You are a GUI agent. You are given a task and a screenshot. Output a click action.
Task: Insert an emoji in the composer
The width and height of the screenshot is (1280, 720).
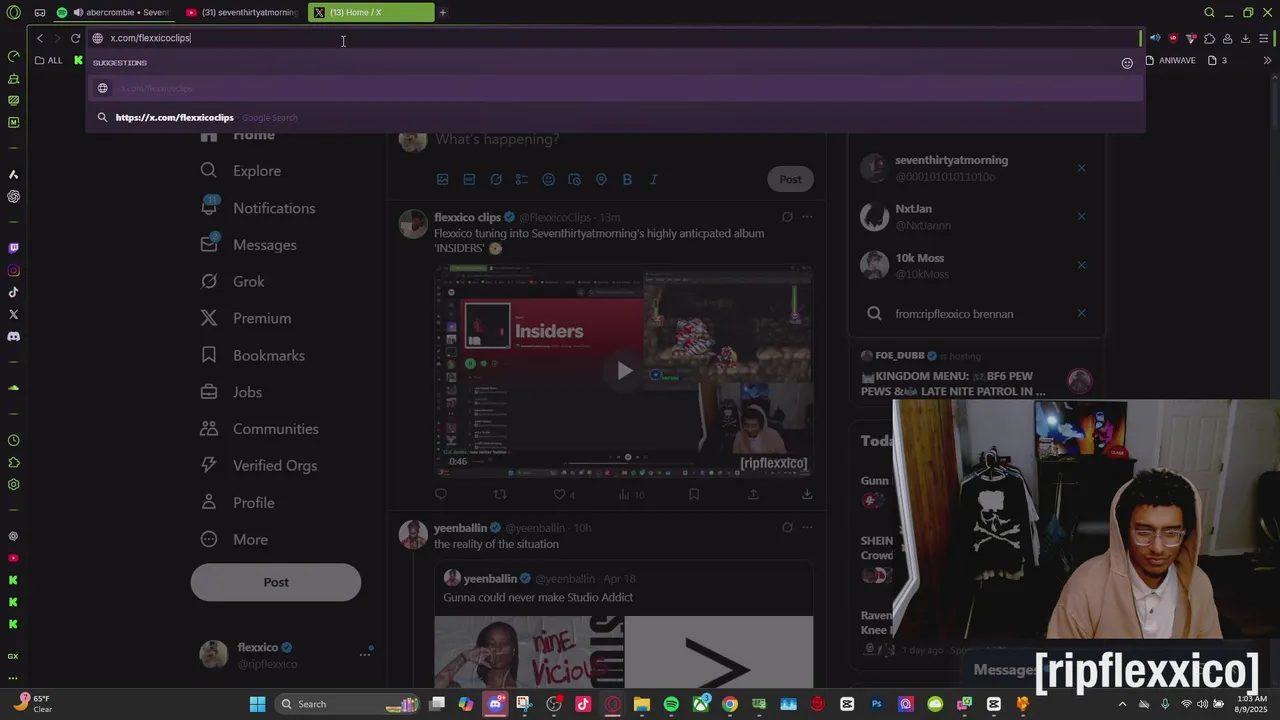click(x=548, y=180)
